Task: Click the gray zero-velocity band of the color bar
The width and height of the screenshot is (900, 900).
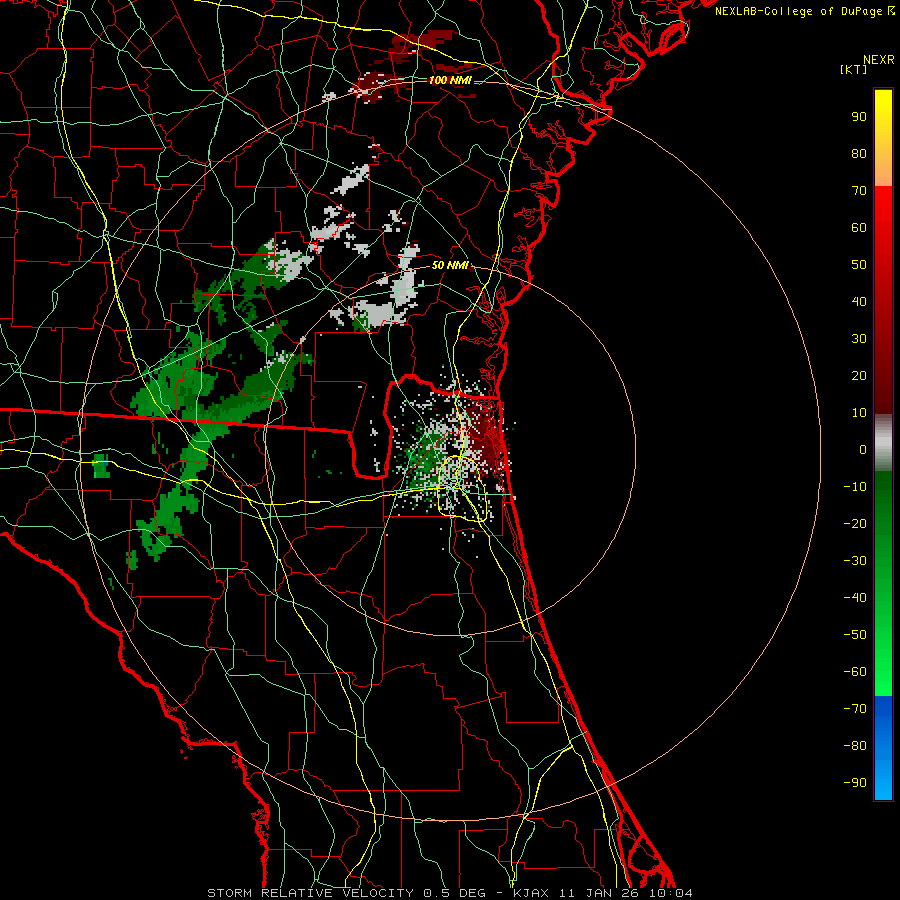Action: click(x=883, y=443)
